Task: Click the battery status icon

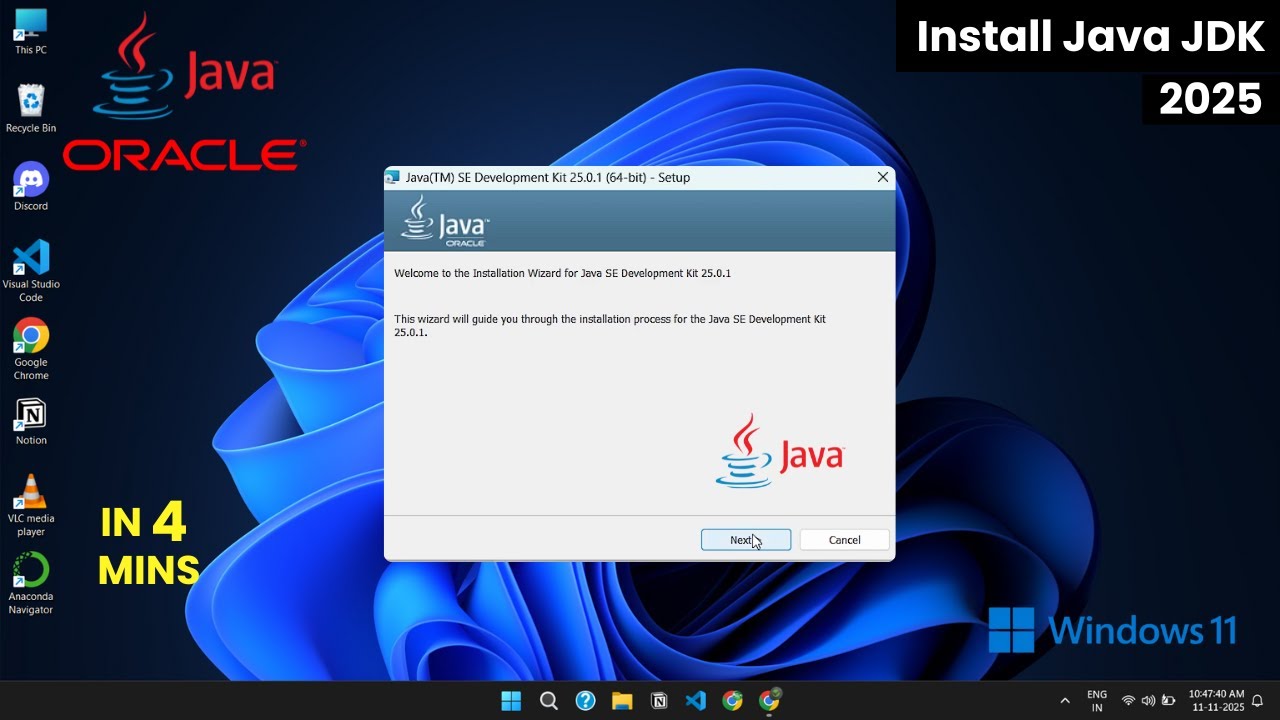Action: (x=1168, y=701)
